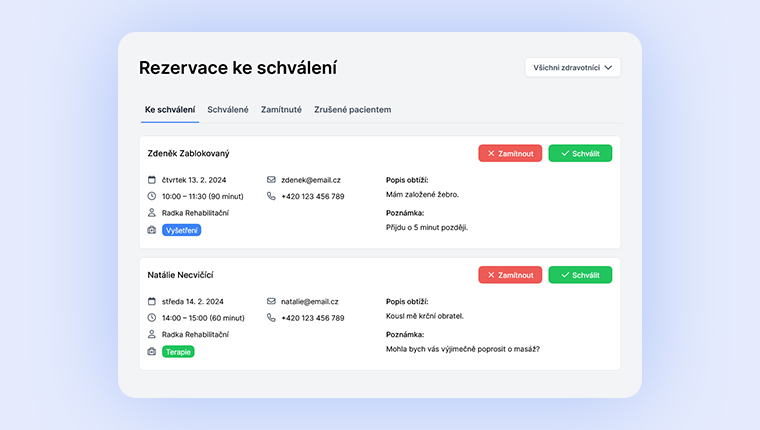The width and height of the screenshot is (760, 430).
Task: Click the blue Vyšetření badge
Action: point(182,230)
